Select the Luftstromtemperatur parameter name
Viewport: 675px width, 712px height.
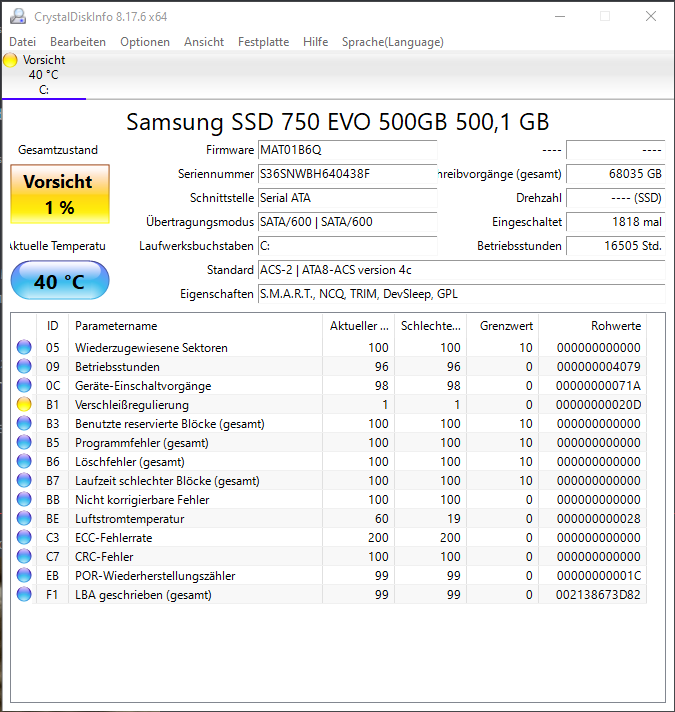click(x=129, y=519)
